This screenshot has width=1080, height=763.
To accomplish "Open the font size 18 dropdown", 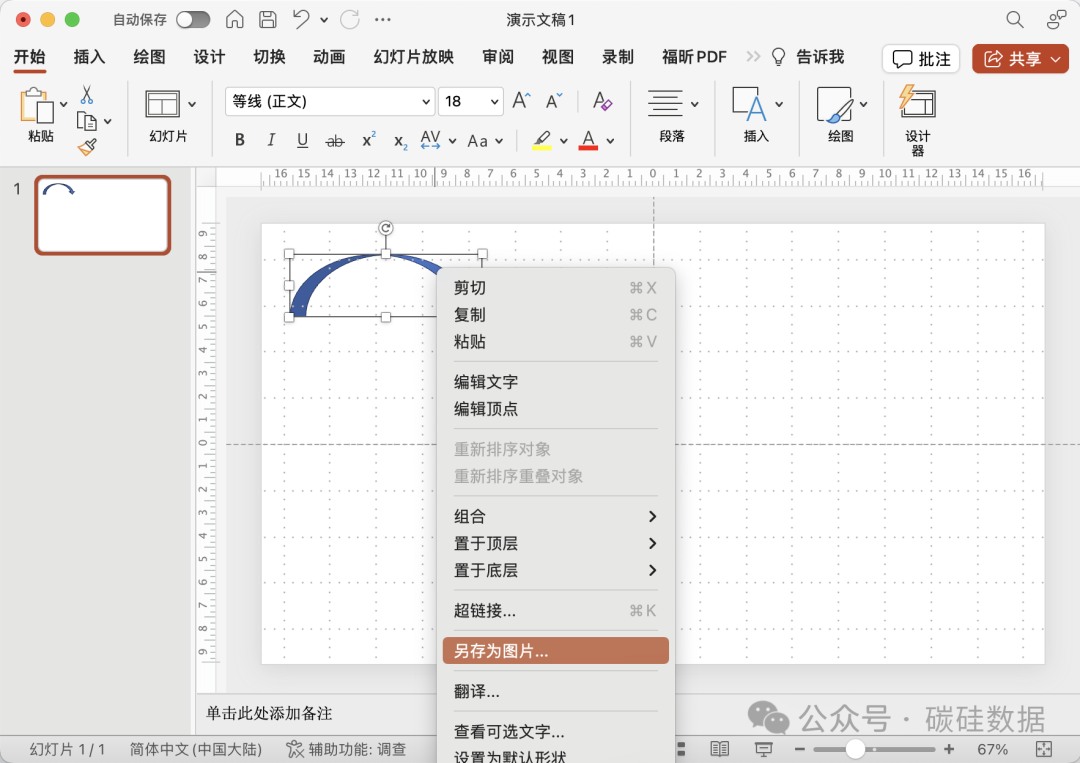I will click(x=470, y=101).
